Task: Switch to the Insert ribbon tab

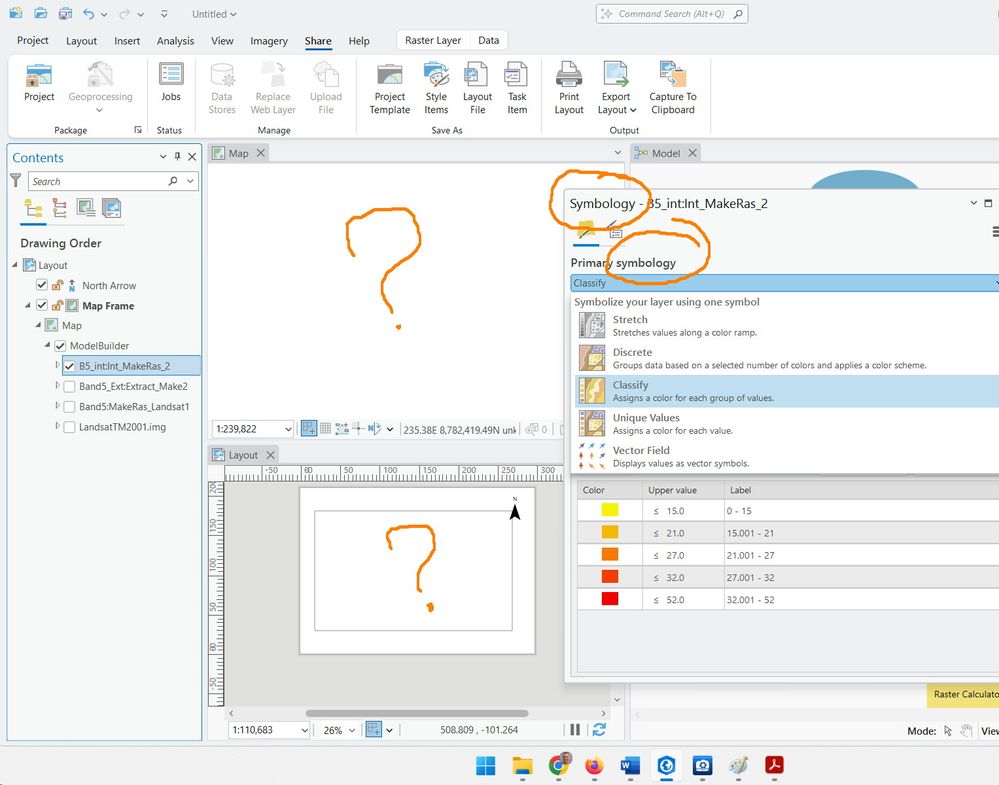Action: tap(127, 41)
